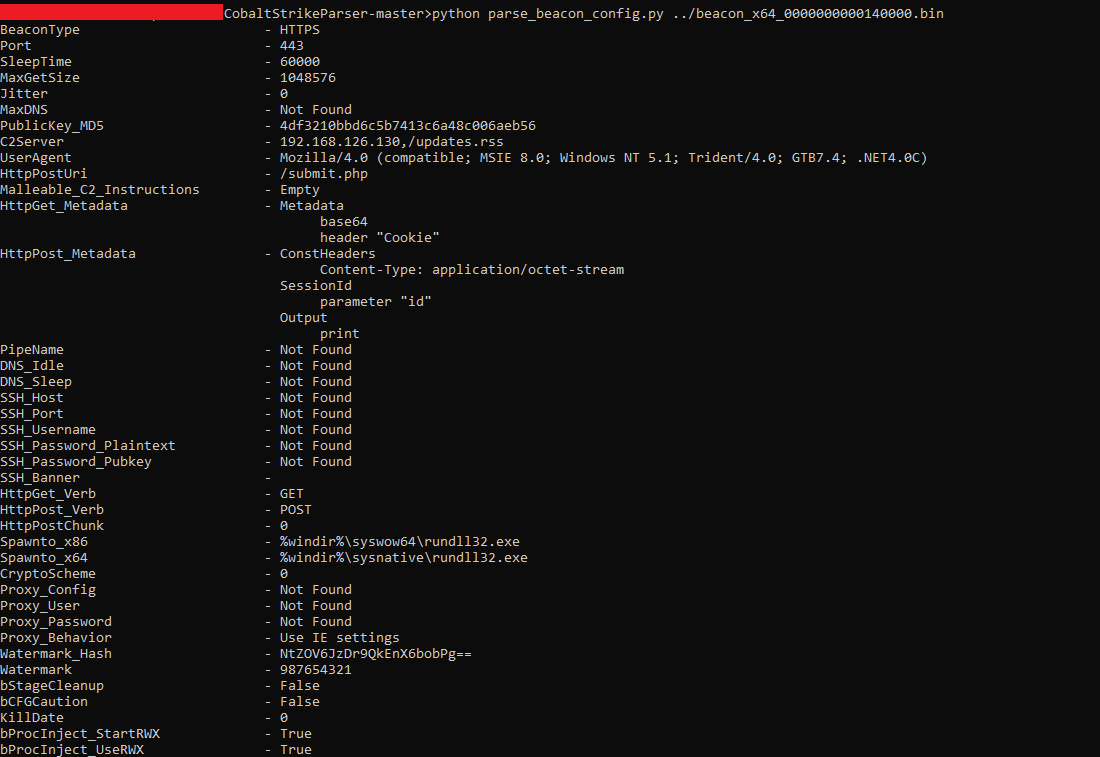Click the SleepTime value 60000
This screenshot has width=1100, height=757.
(300, 62)
